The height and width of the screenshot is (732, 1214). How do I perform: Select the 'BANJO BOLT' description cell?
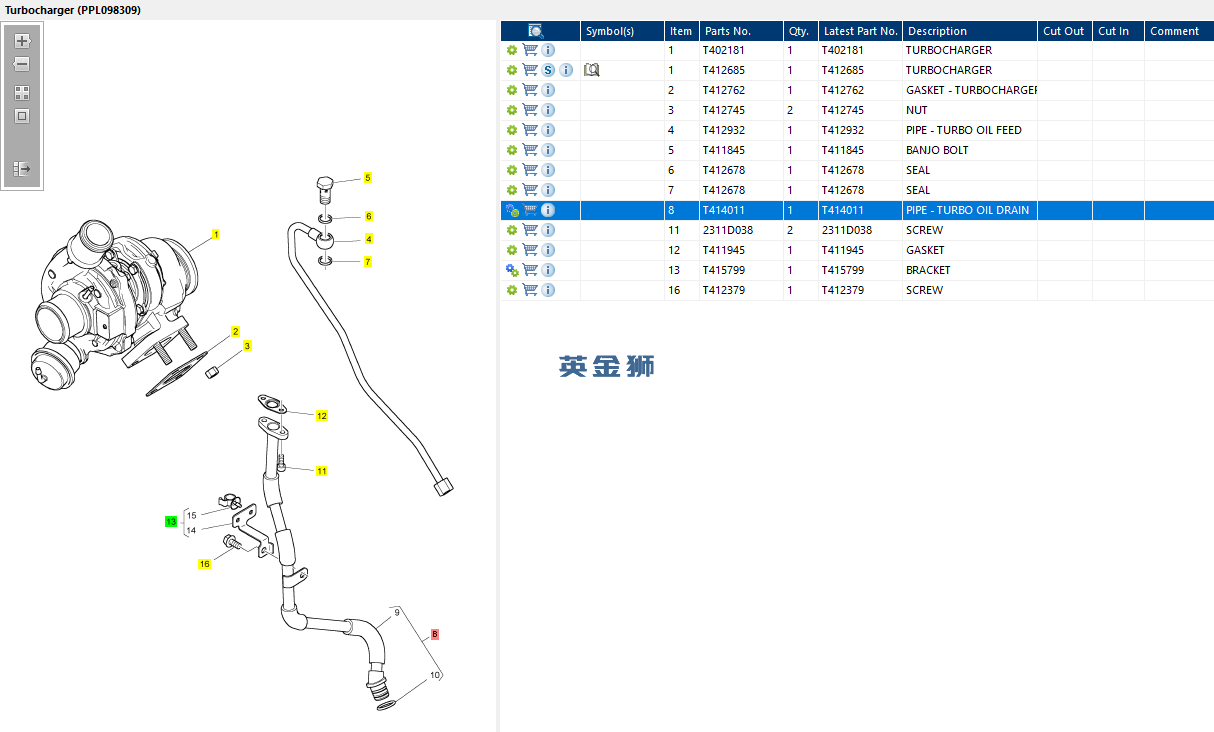coord(970,150)
